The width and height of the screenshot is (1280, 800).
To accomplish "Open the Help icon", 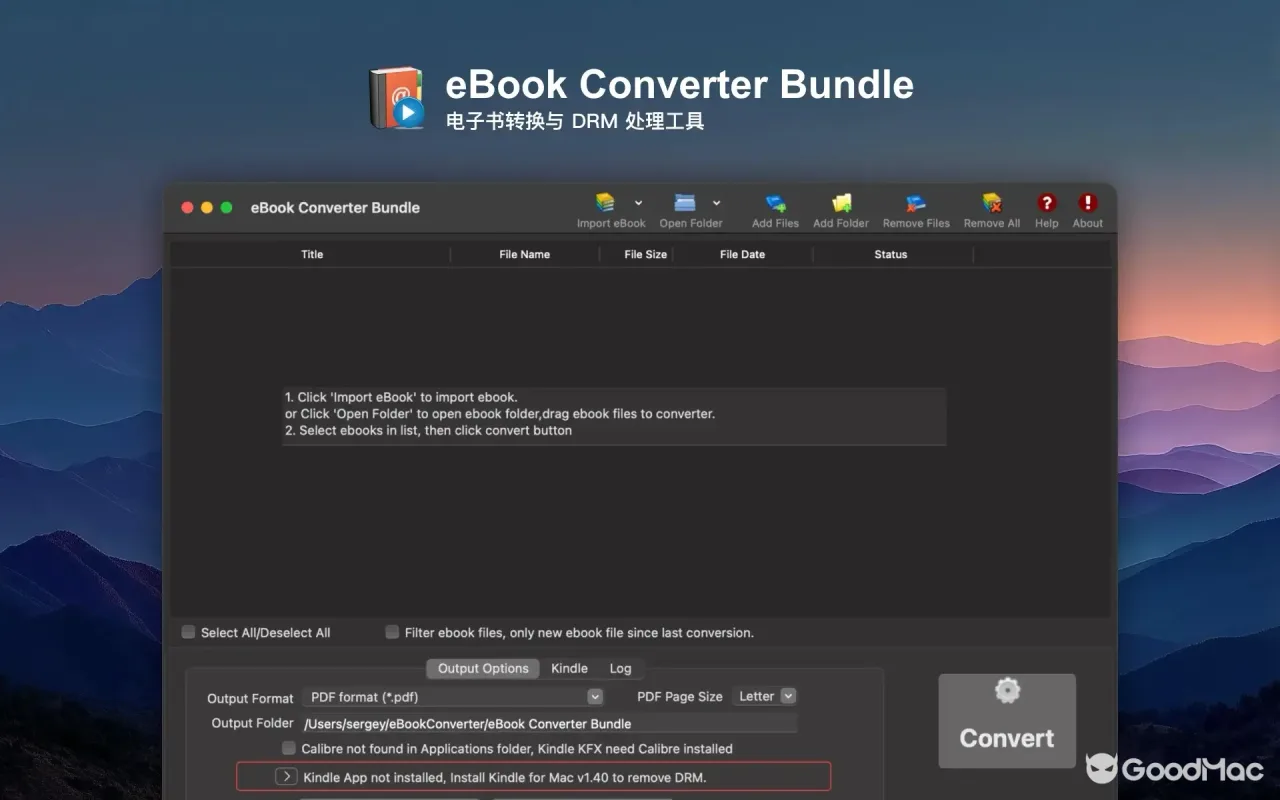I will coord(1046,203).
